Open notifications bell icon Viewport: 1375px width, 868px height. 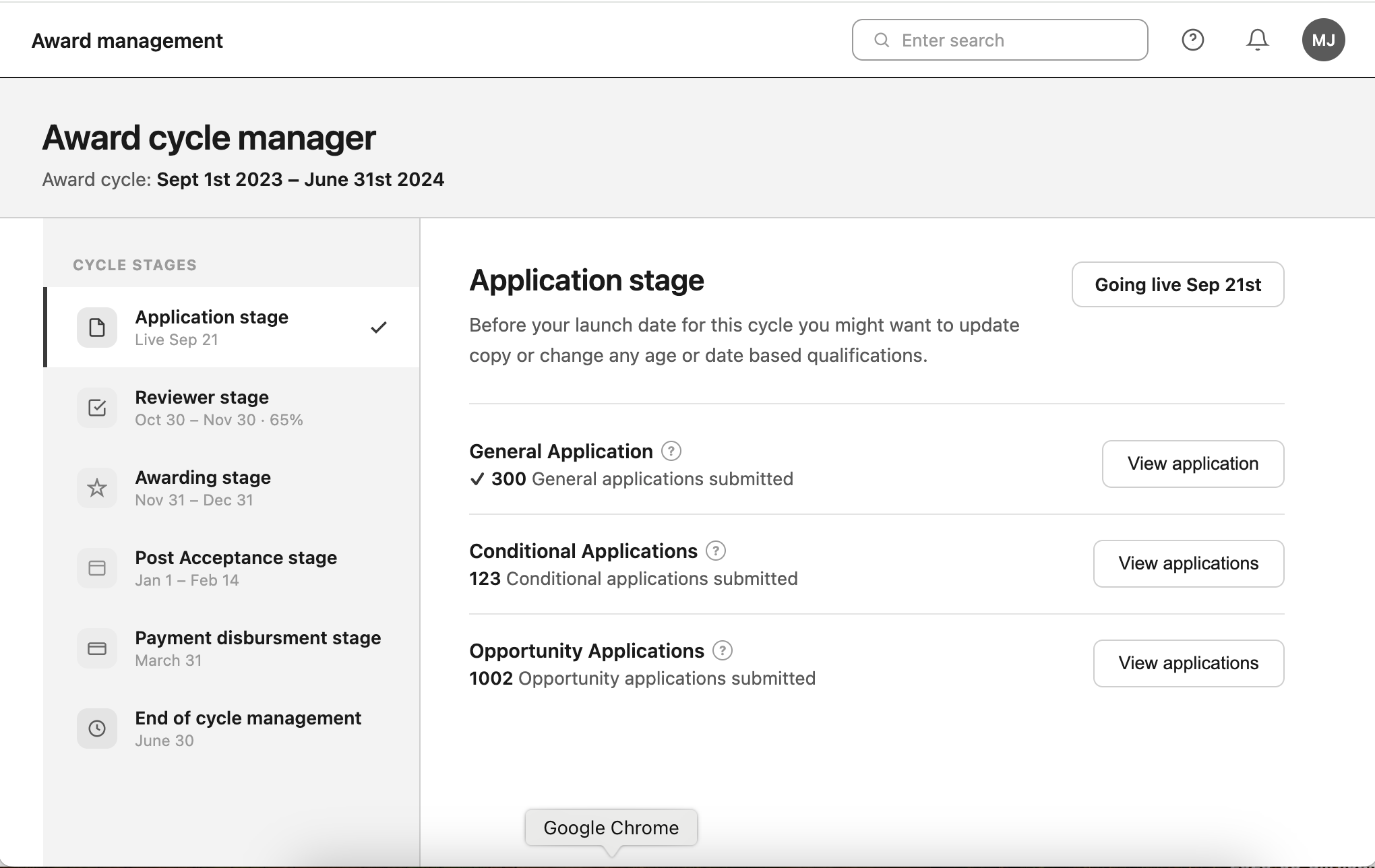point(1257,40)
